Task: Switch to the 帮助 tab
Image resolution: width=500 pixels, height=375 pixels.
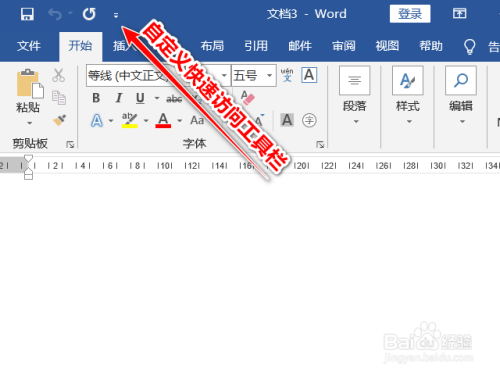Action: (x=431, y=46)
